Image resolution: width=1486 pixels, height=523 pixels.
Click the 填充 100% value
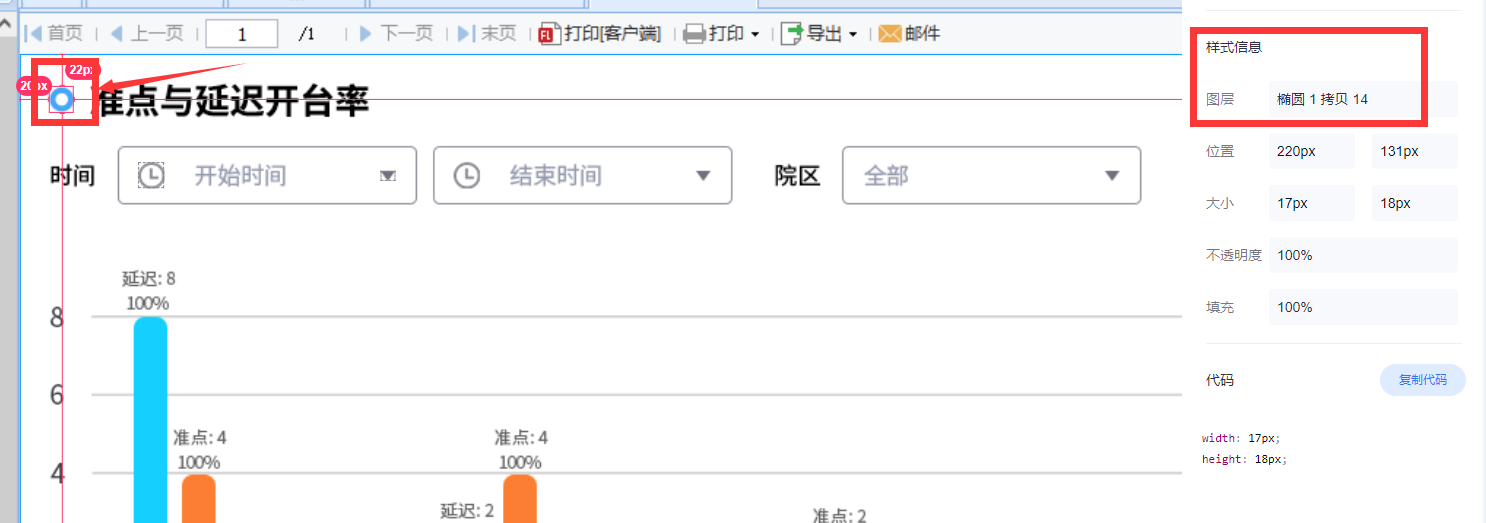[1363, 307]
